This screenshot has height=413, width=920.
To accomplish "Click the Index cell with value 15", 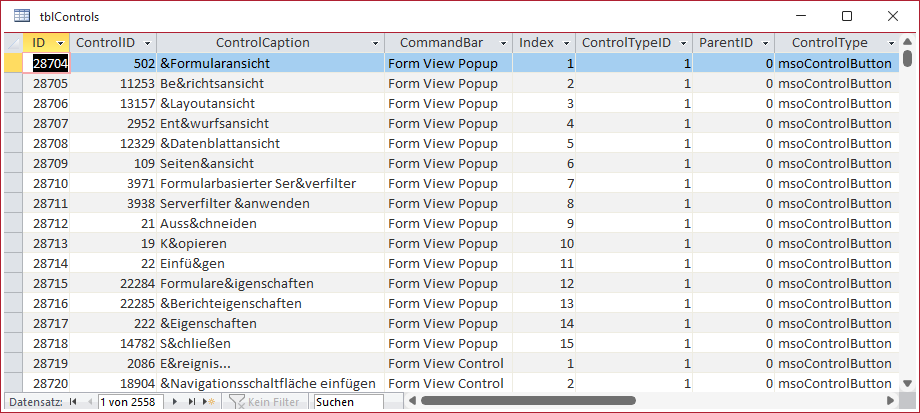I will [x=544, y=344].
